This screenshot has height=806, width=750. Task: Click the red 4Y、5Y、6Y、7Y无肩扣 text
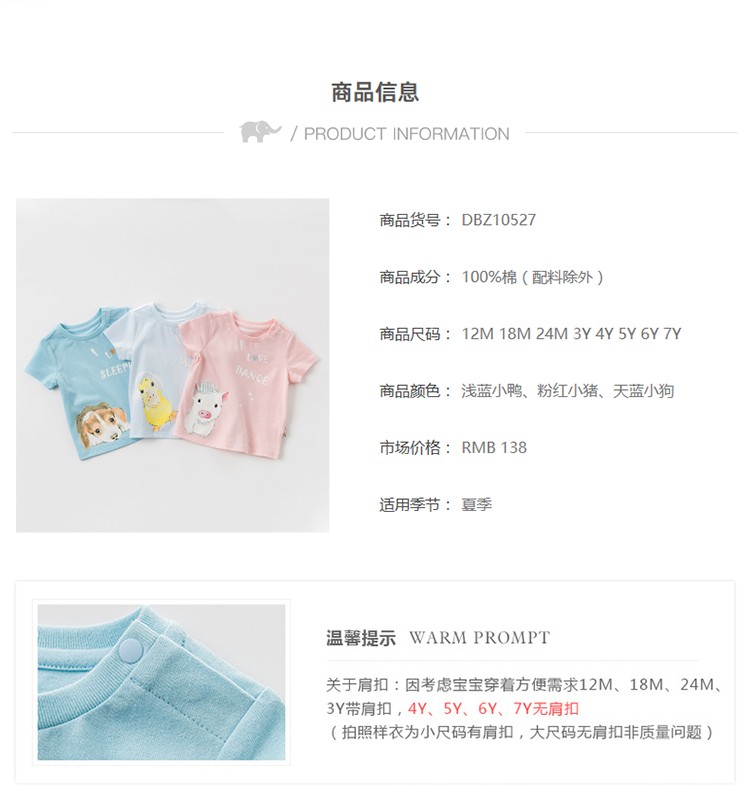(493, 709)
